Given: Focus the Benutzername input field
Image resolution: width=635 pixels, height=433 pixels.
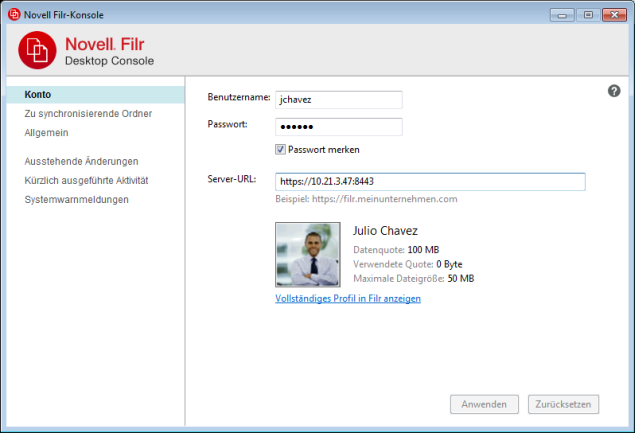Looking at the screenshot, I should [x=339, y=100].
